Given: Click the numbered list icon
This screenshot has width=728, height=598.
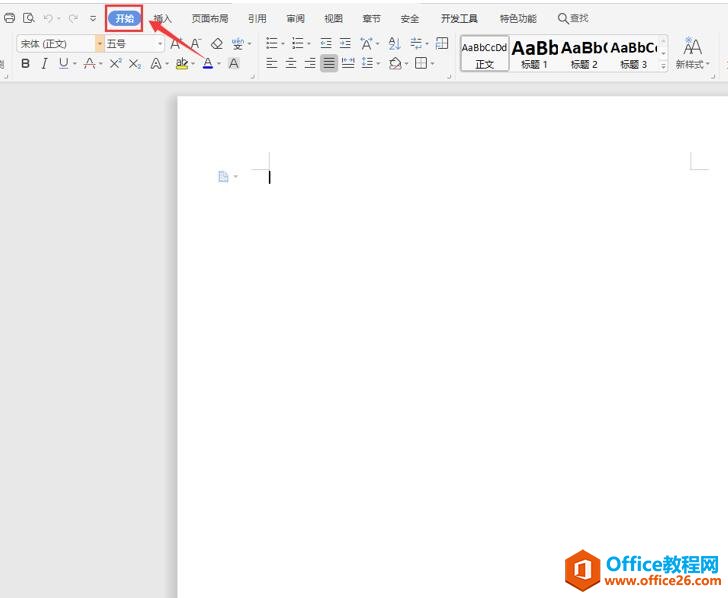Looking at the screenshot, I should (298, 44).
